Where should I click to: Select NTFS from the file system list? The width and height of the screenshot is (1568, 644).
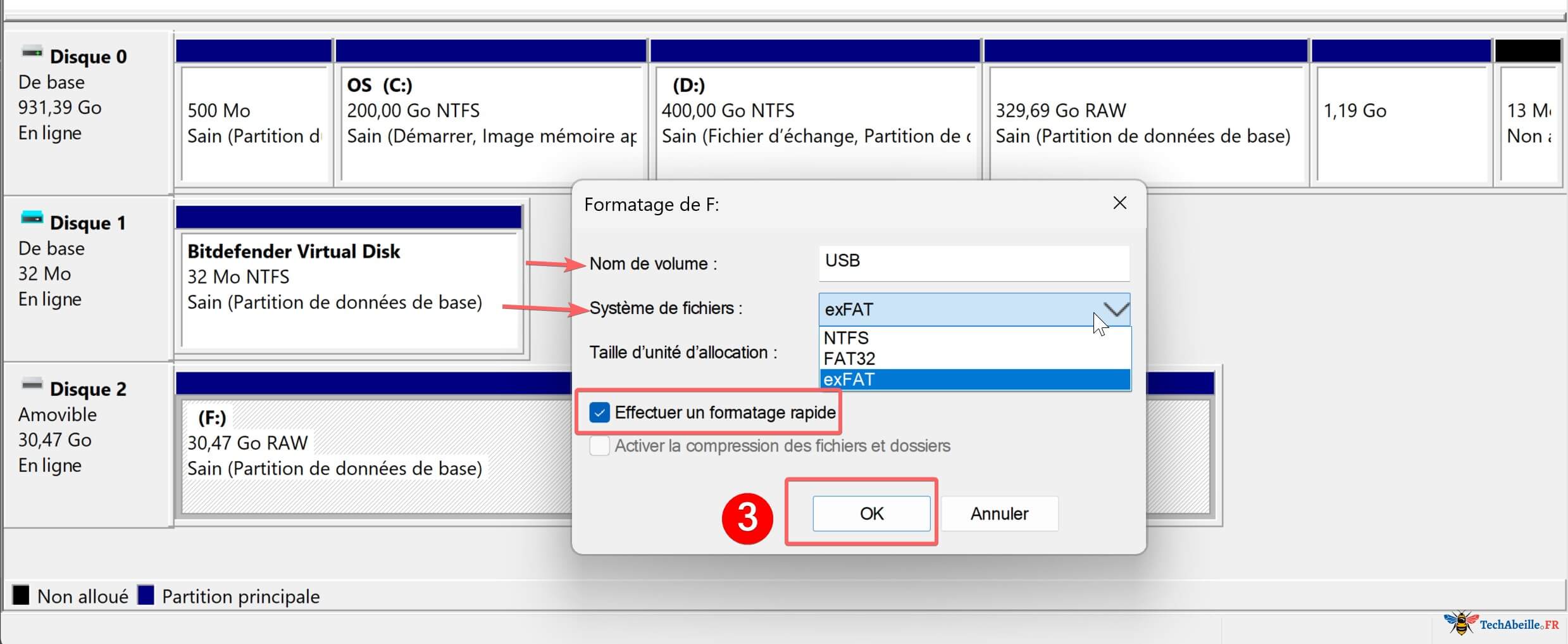(846, 338)
